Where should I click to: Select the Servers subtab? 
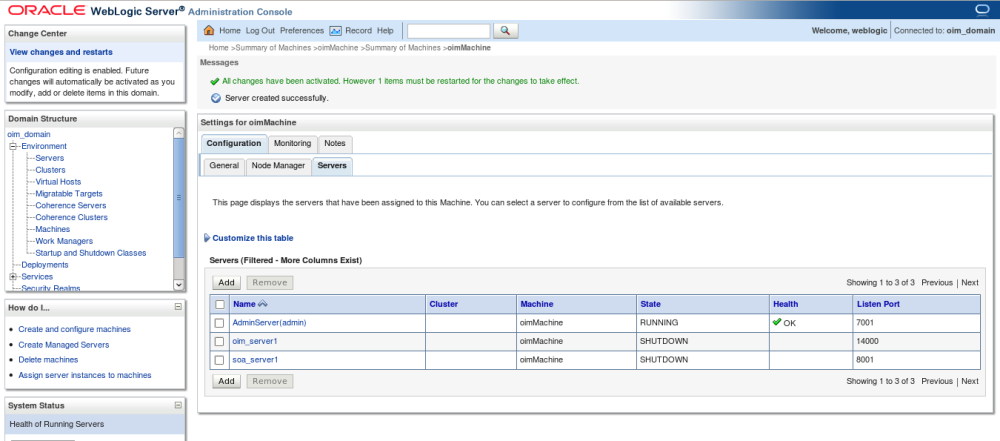tap(332, 165)
